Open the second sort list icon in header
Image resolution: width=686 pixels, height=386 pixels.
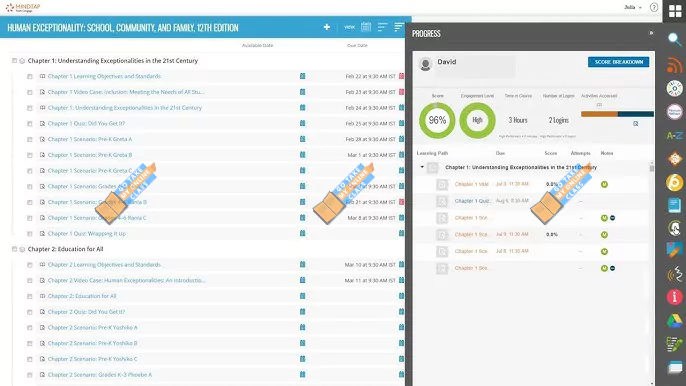[399, 27]
